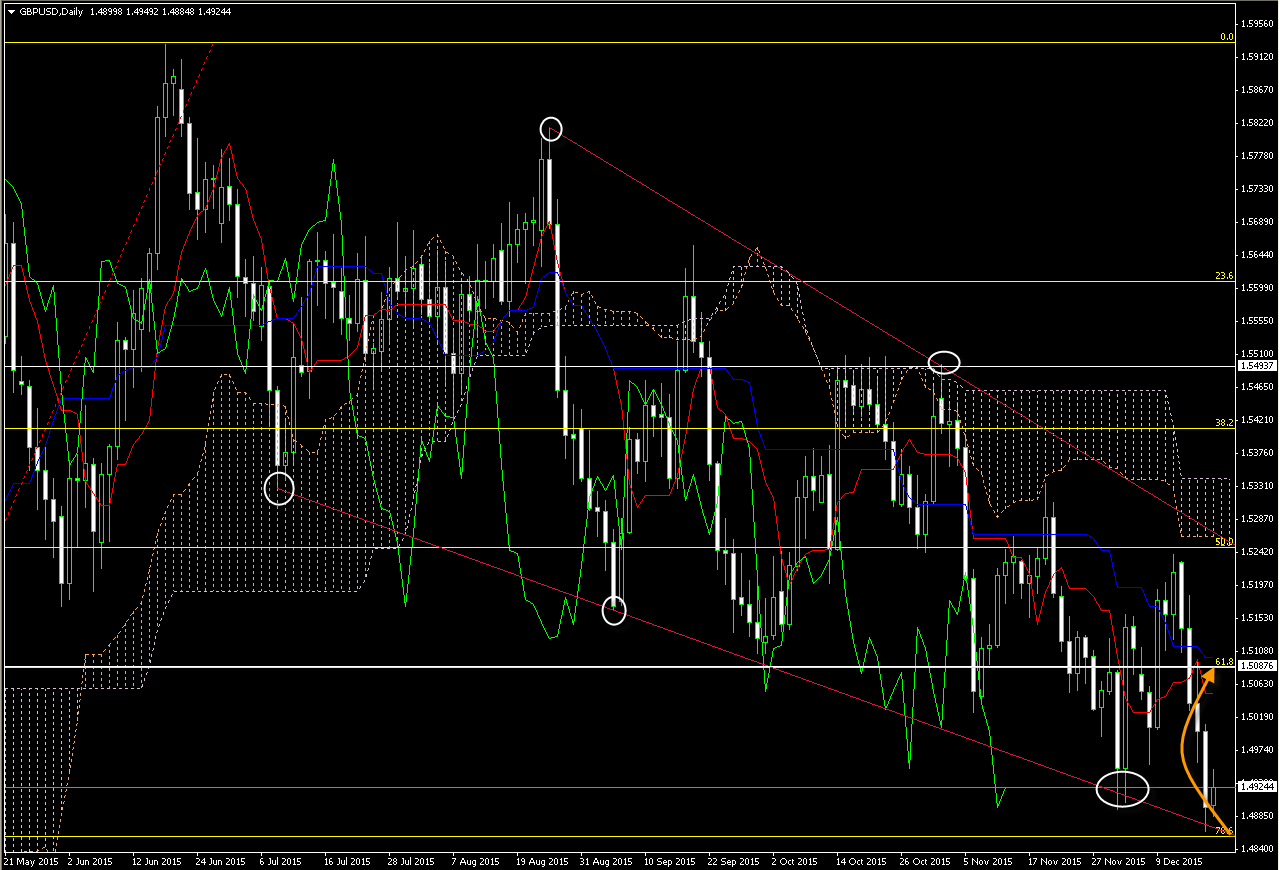1280x870 pixels.
Task: Click the 22 Sep 2015 date label
Action: (733, 860)
